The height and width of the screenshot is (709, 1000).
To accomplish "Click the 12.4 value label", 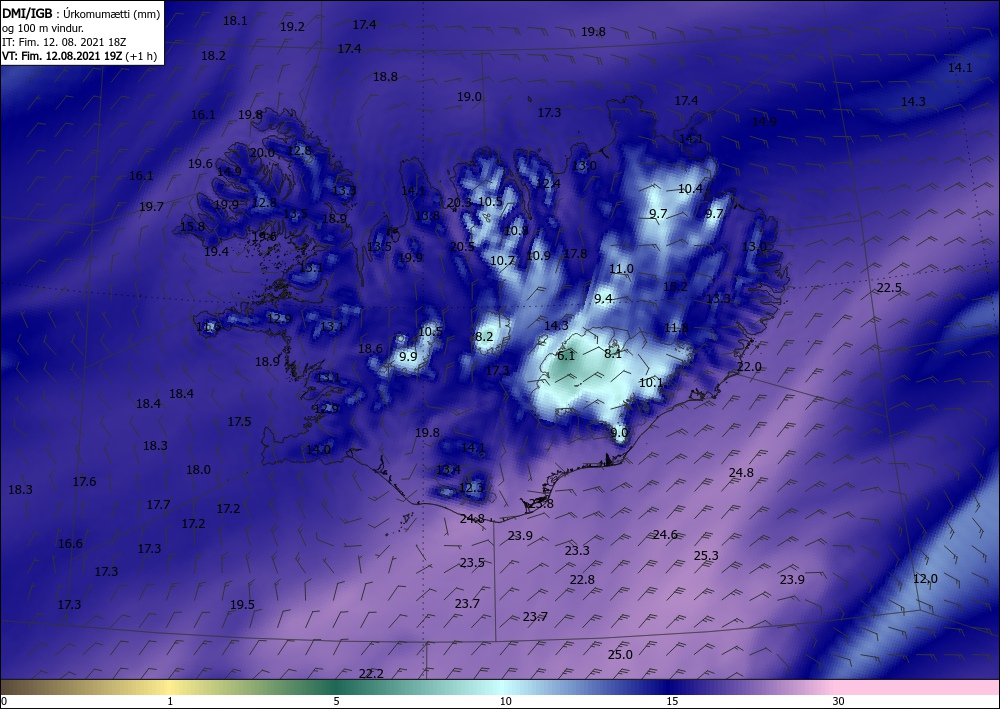I will point(548,184).
